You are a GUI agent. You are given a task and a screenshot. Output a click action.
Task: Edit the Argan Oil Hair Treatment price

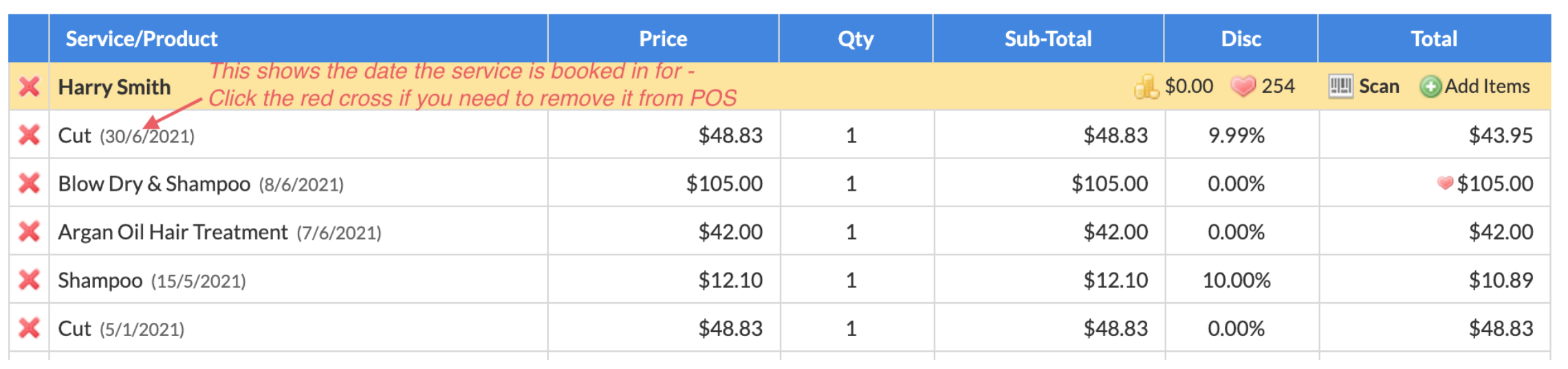click(x=730, y=232)
